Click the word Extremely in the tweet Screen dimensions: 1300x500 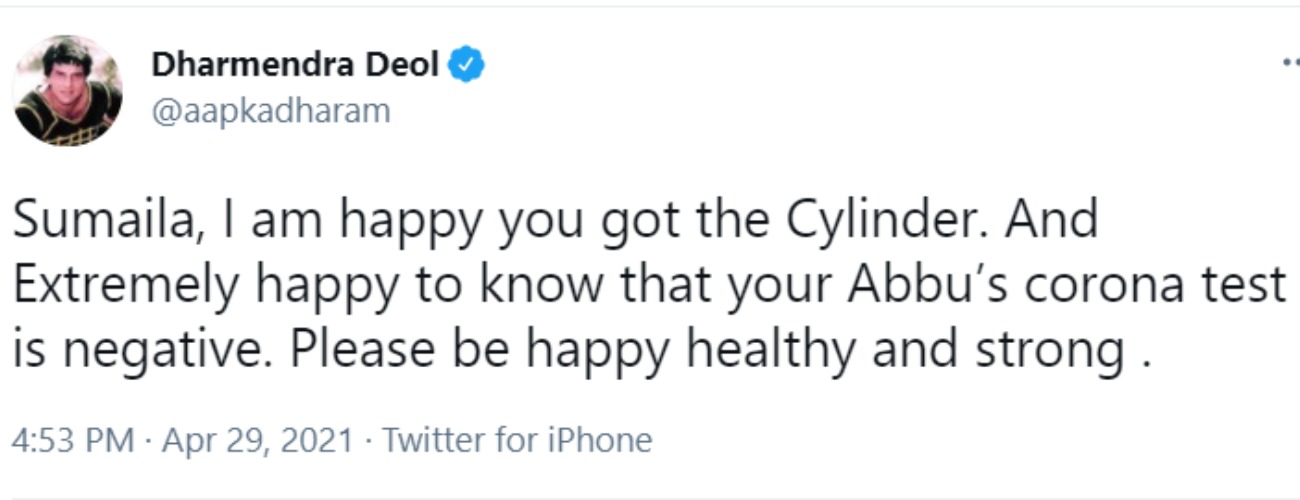click(x=126, y=286)
